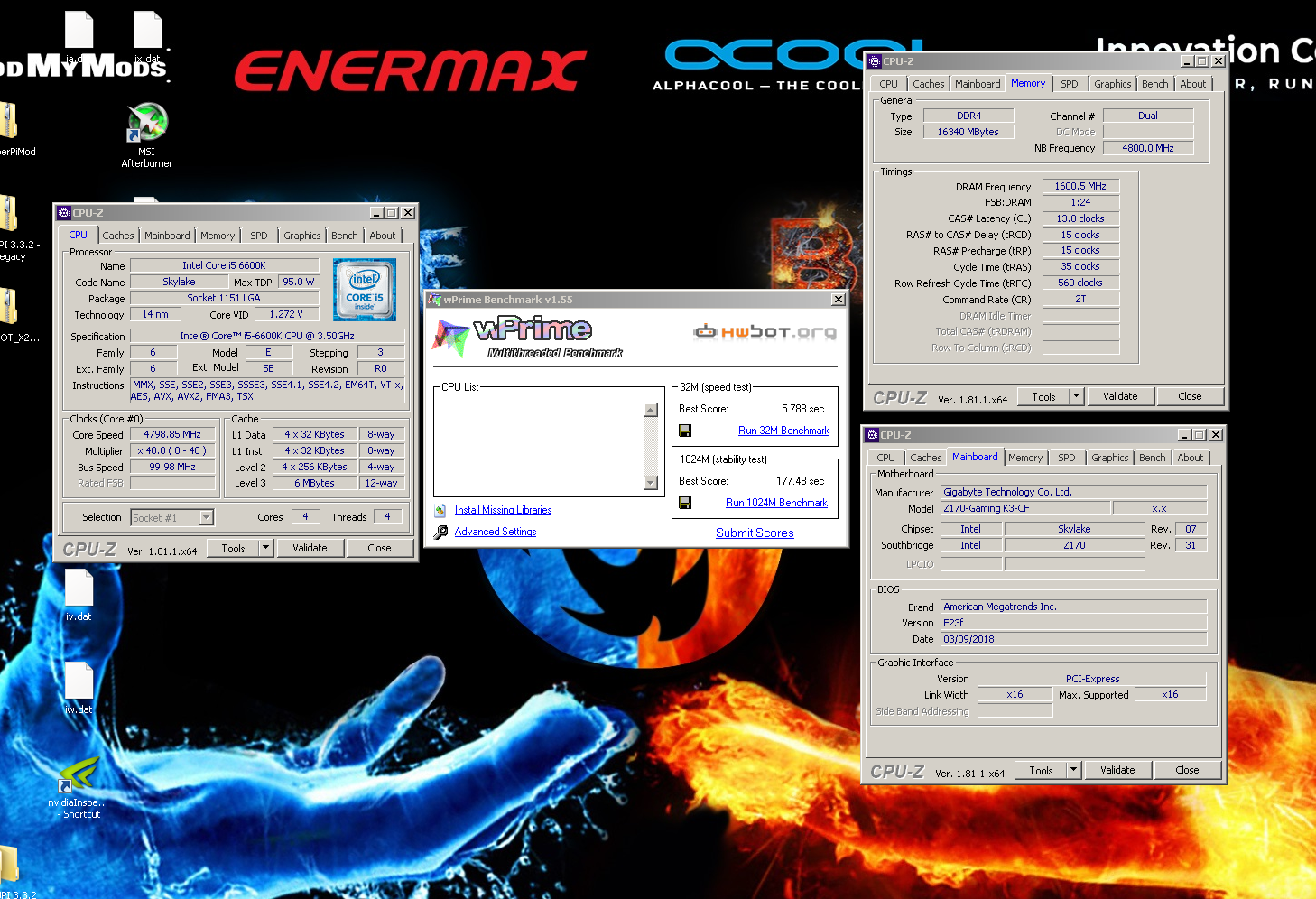Click the CPU-Z title icon in the Mainboard window
Viewport: 1316px width, 899px height.
[872, 435]
